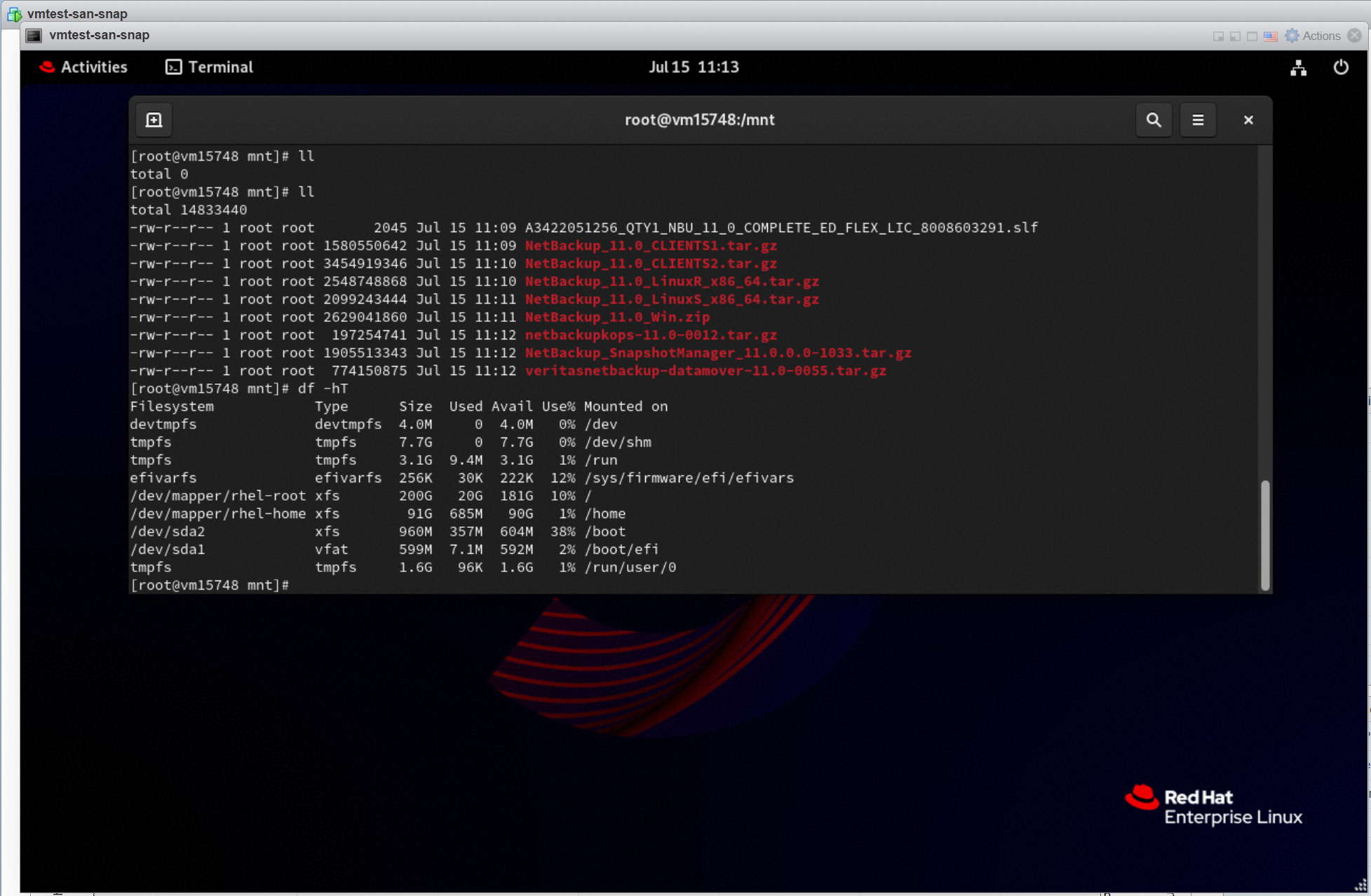Viewport: 1371px width, 896px height.
Task: Close the root@vm15748 terminal window
Action: pos(1248,120)
